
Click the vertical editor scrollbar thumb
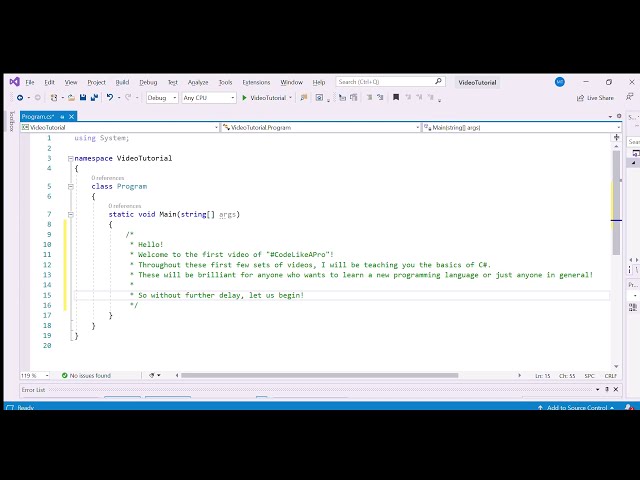tap(616, 202)
